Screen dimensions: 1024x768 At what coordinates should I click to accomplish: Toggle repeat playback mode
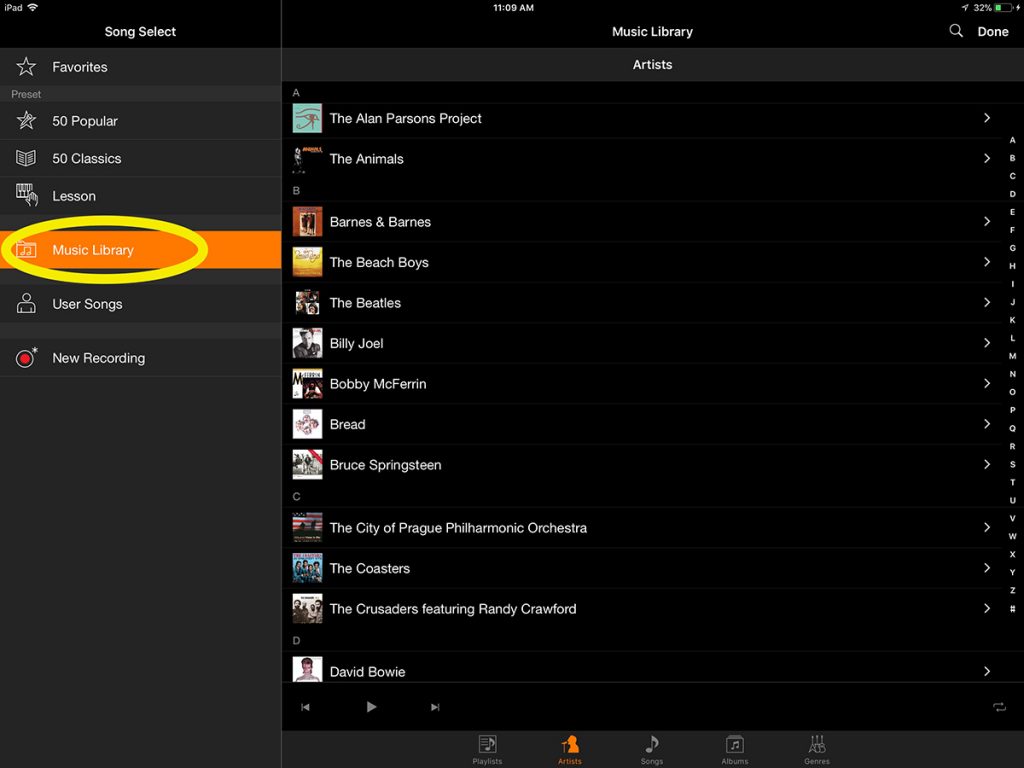[x=999, y=706]
